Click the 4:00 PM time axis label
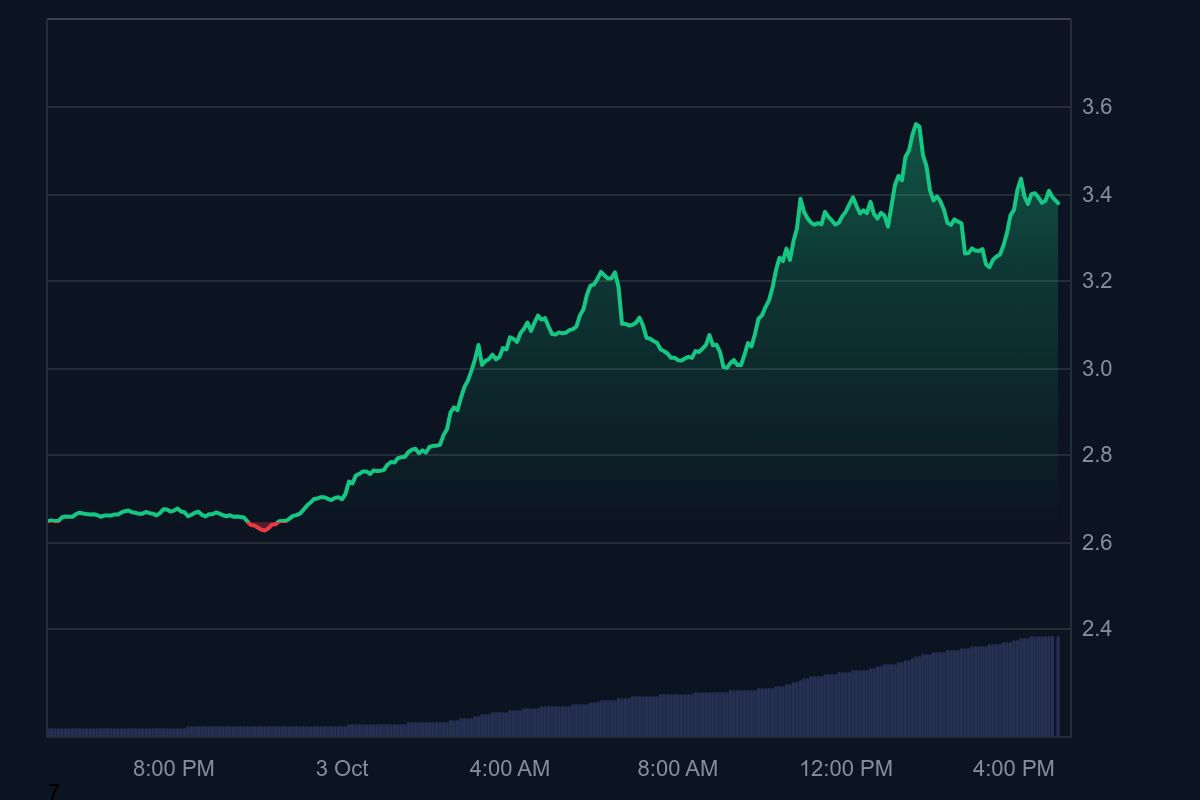 pyautogui.click(x=1016, y=770)
